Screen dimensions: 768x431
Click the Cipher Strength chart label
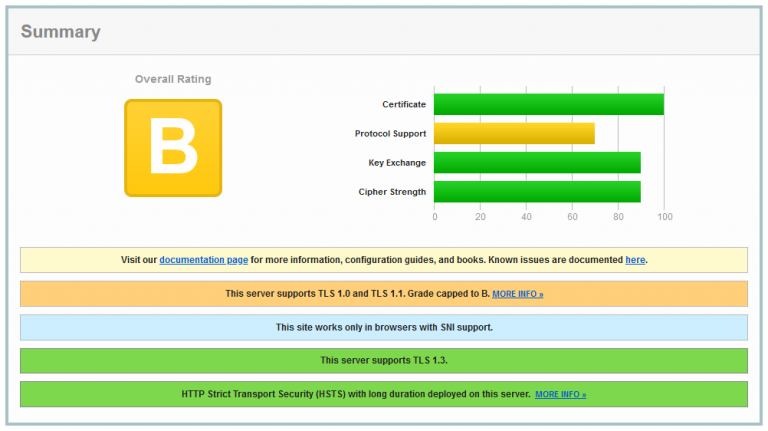[x=392, y=192]
